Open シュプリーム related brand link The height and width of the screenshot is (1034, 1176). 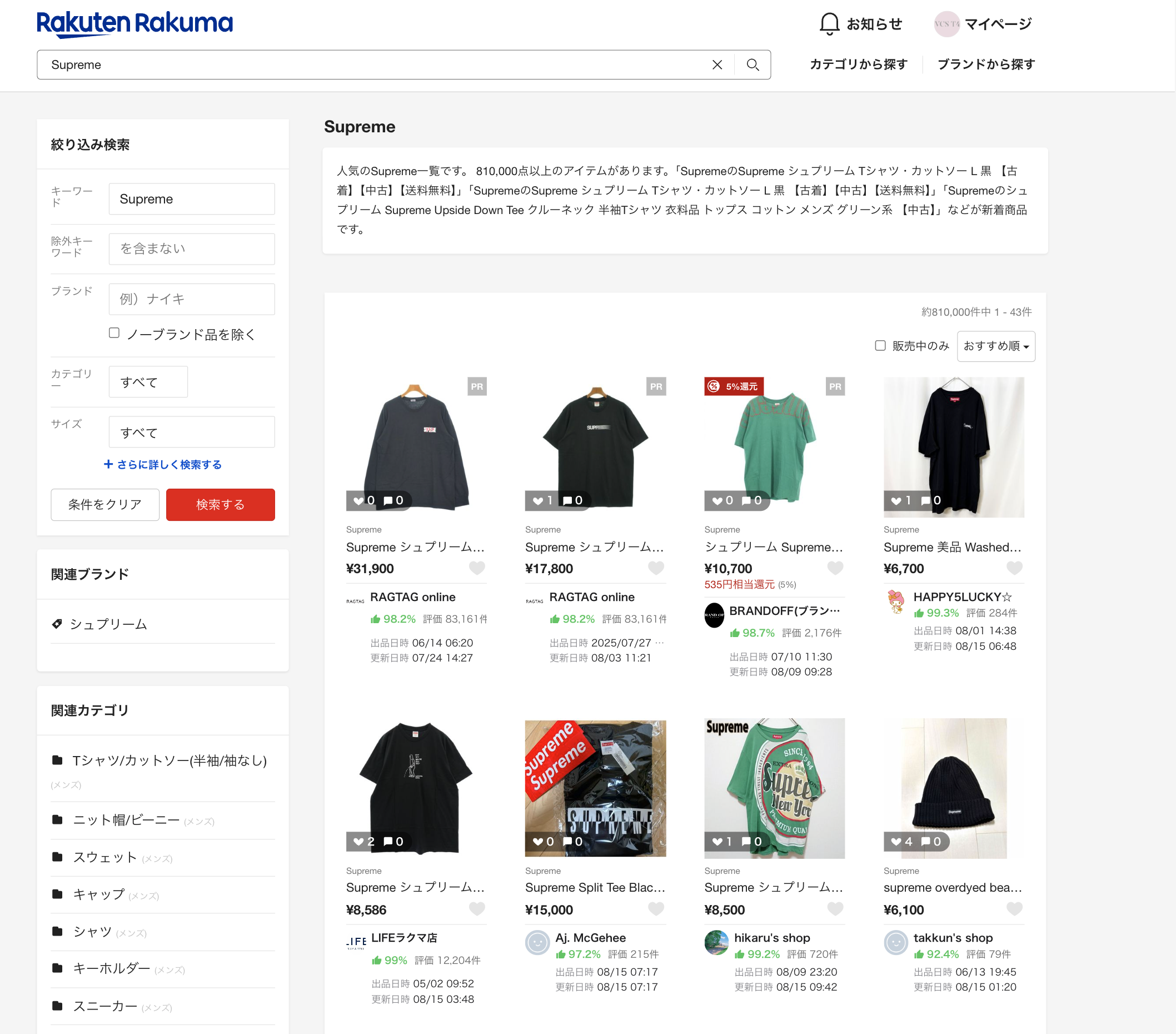click(x=108, y=624)
